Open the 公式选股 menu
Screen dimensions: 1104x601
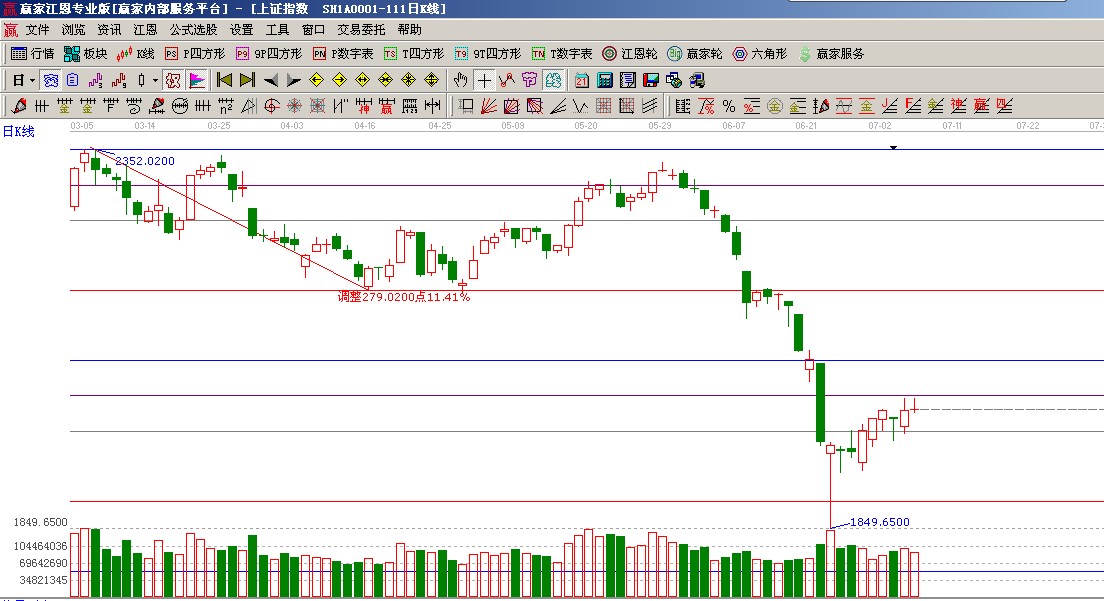tap(193, 30)
